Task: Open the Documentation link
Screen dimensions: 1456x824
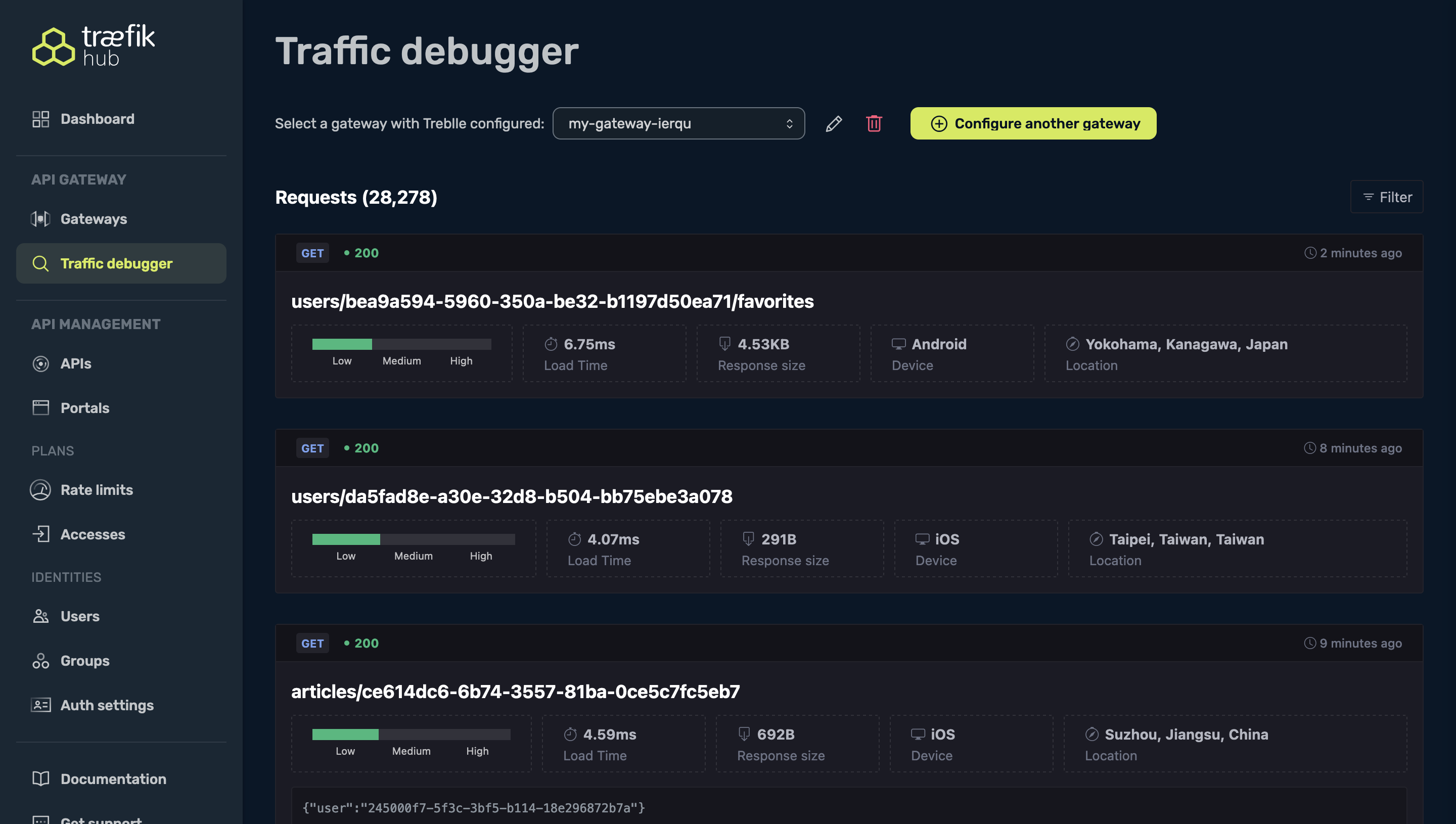Action: 113,779
